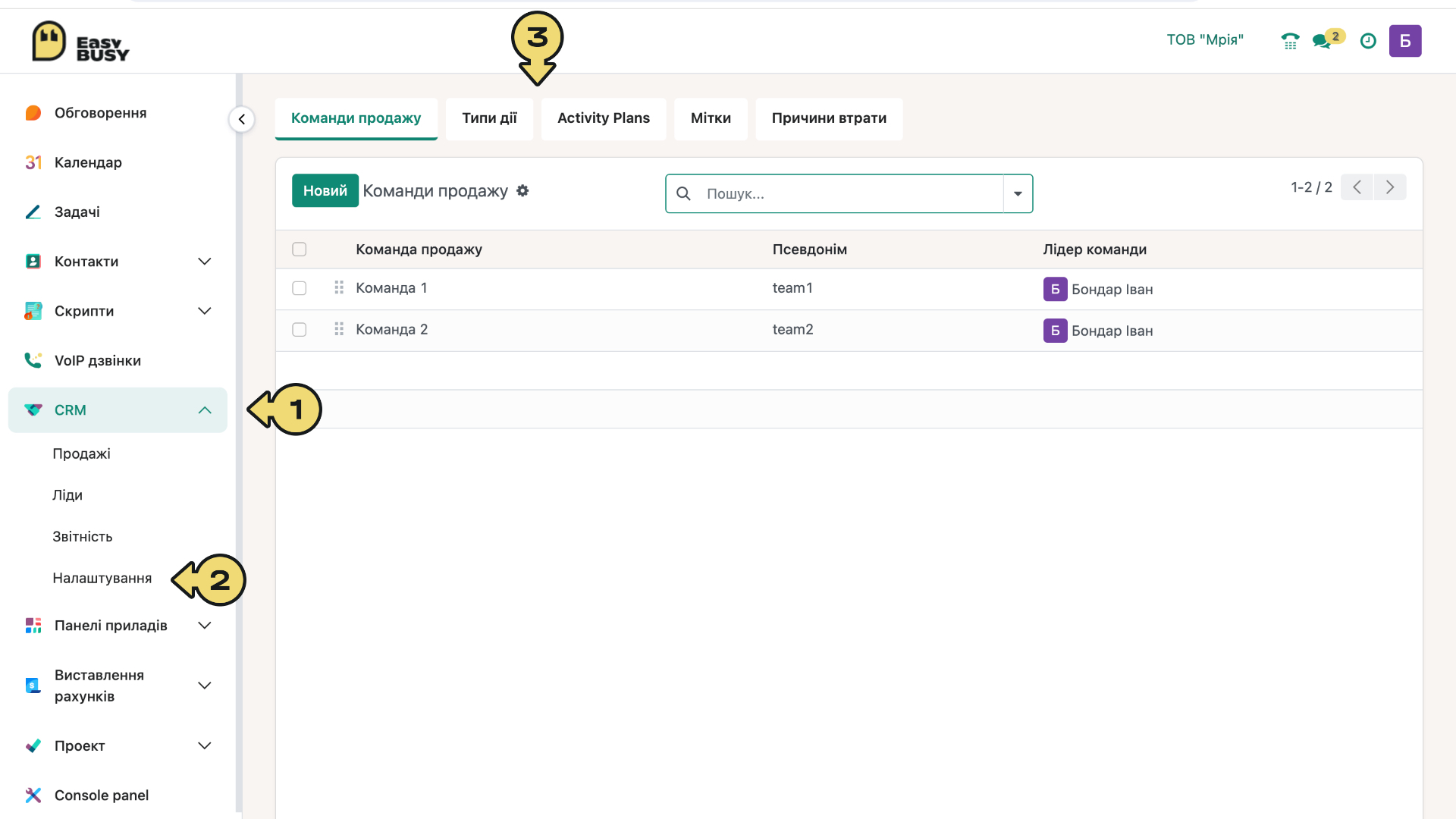
Task: Click the Проект checkmark icon
Action: click(x=33, y=745)
